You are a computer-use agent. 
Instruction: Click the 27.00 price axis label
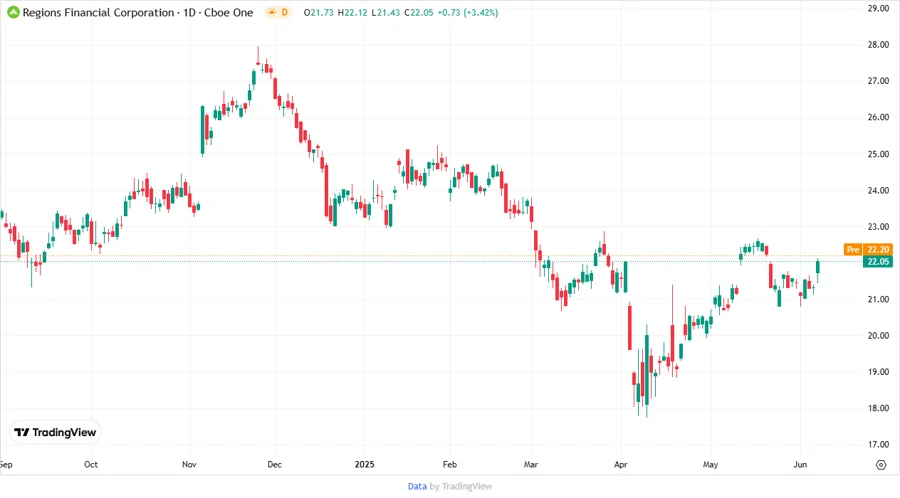click(x=878, y=81)
